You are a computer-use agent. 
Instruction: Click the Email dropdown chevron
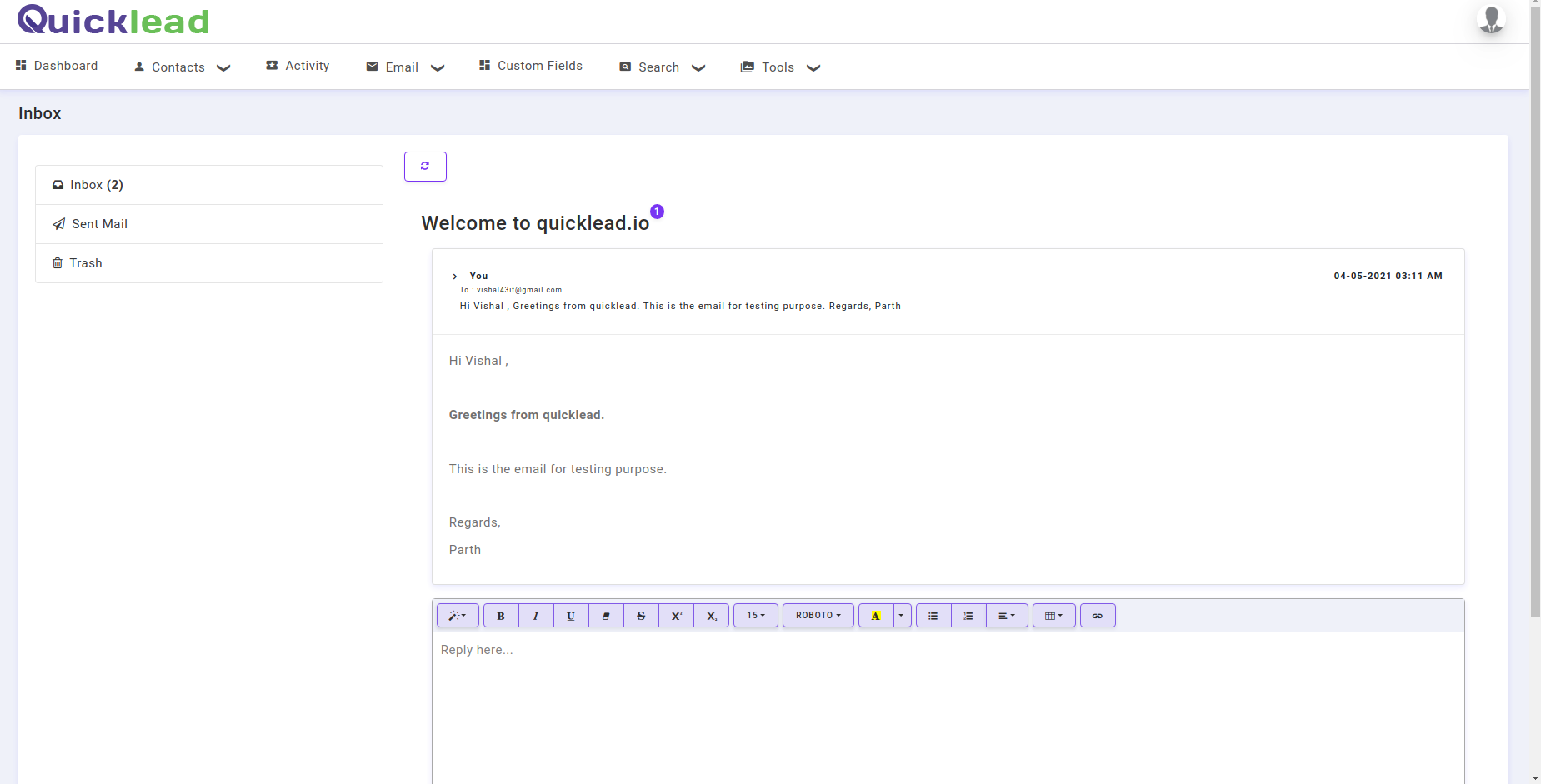tap(438, 68)
